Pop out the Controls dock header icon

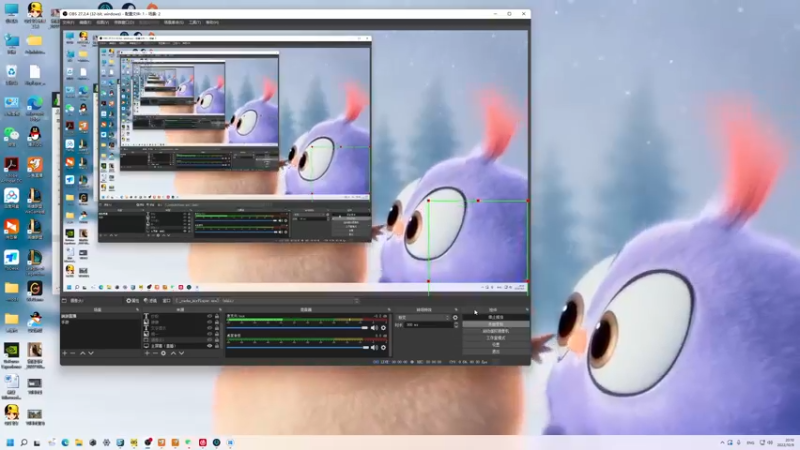527,310
